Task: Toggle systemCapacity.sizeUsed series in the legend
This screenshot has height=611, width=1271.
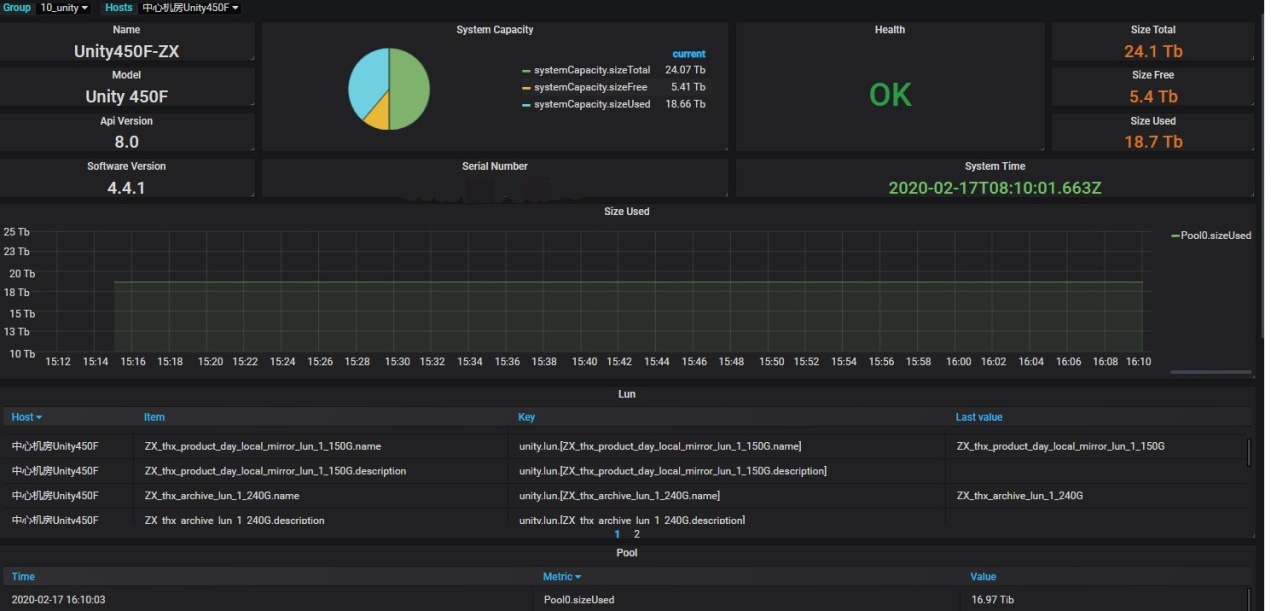Action: pyautogui.click(x=592, y=105)
